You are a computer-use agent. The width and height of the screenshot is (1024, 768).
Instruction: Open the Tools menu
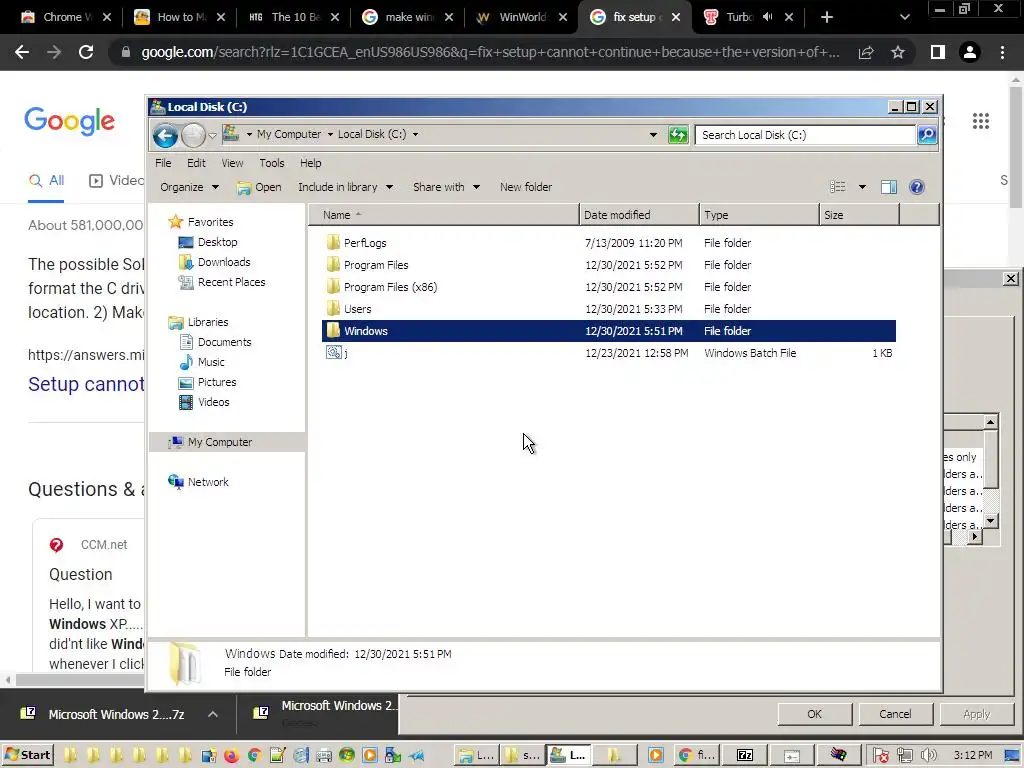click(x=272, y=163)
